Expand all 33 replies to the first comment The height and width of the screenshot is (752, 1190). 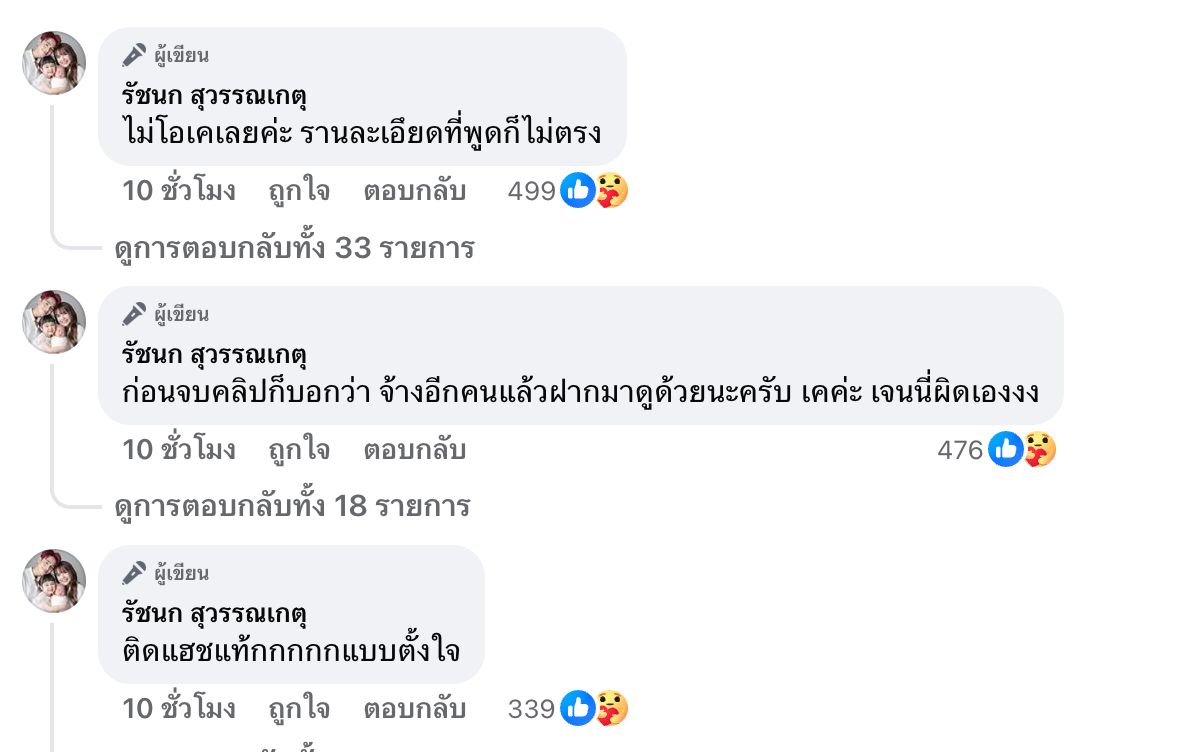[x=294, y=248]
